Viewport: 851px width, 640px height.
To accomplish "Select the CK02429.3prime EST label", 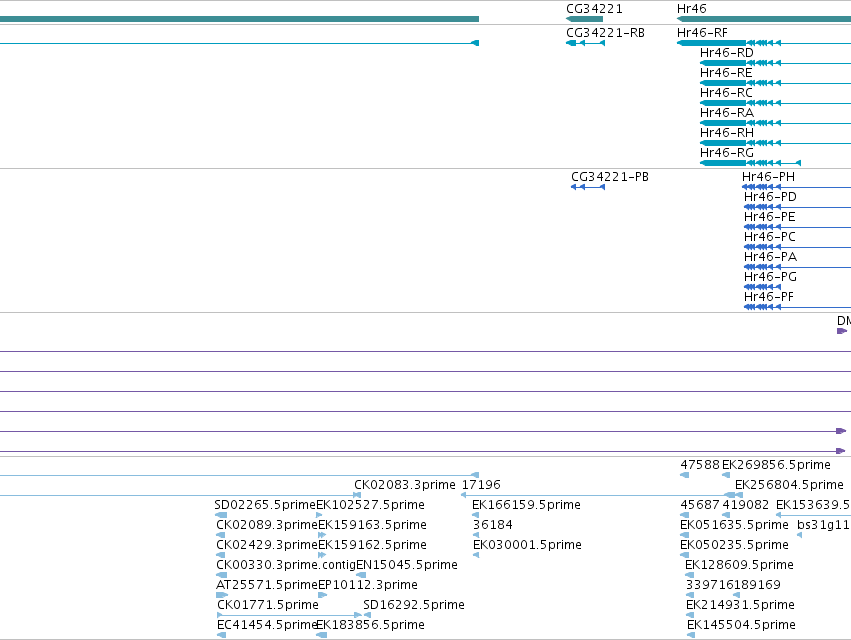I will coord(267,545).
